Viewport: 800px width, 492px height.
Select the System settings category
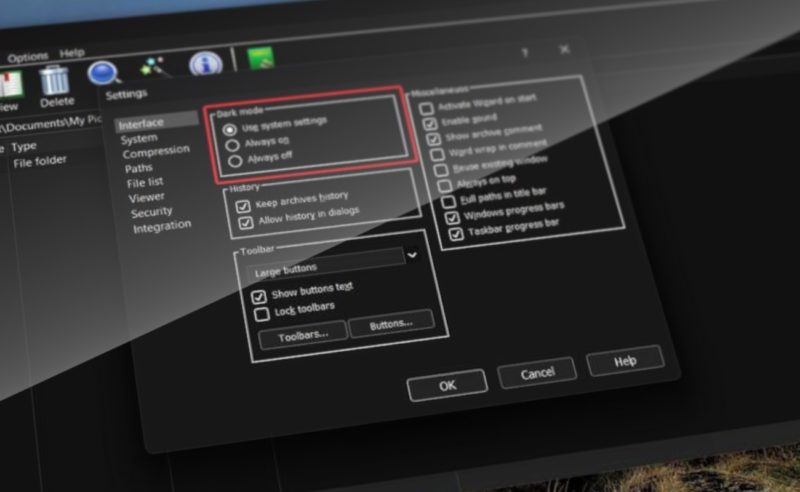[x=139, y=138]
